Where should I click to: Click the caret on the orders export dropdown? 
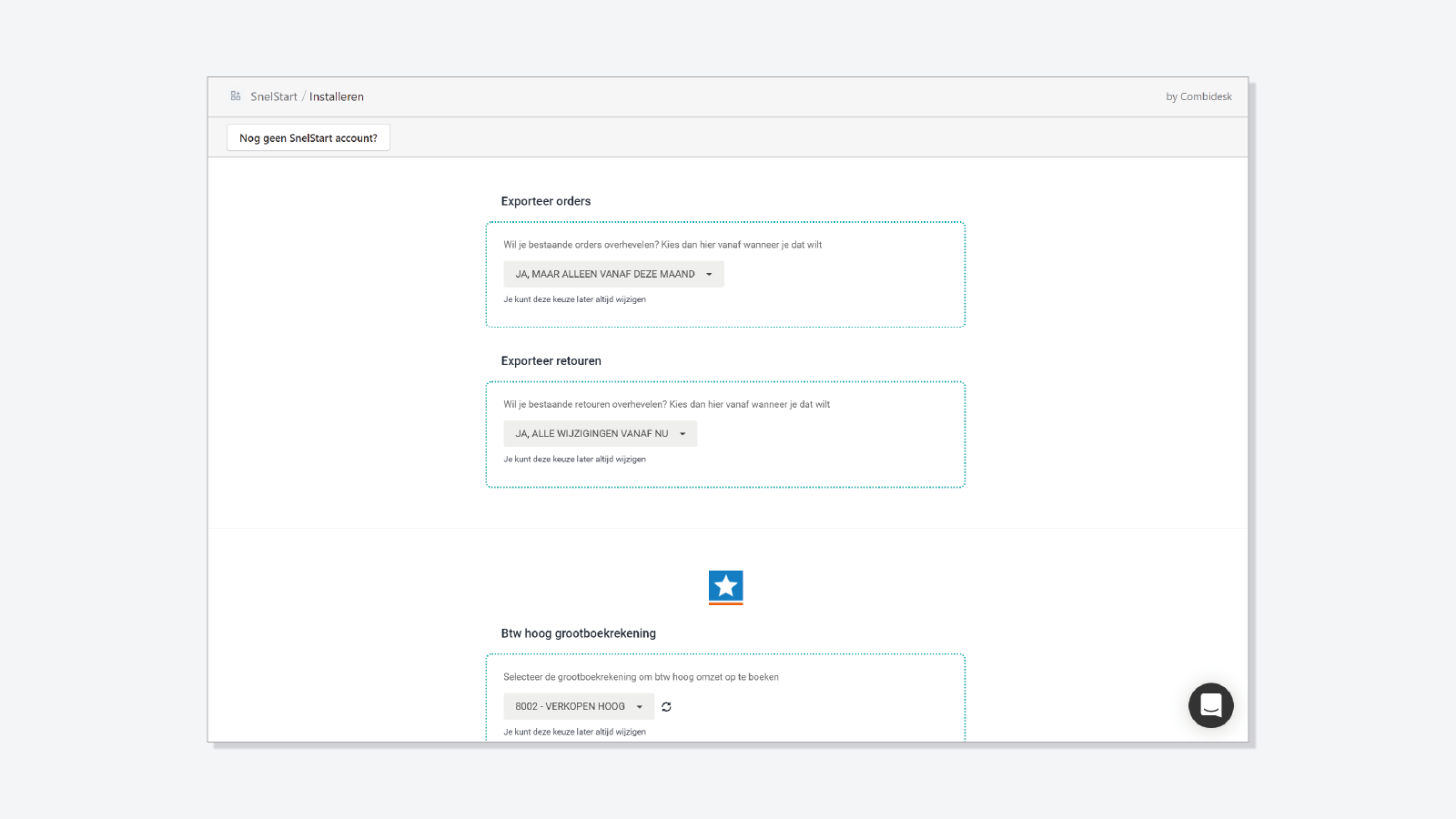tap(709, 273)
